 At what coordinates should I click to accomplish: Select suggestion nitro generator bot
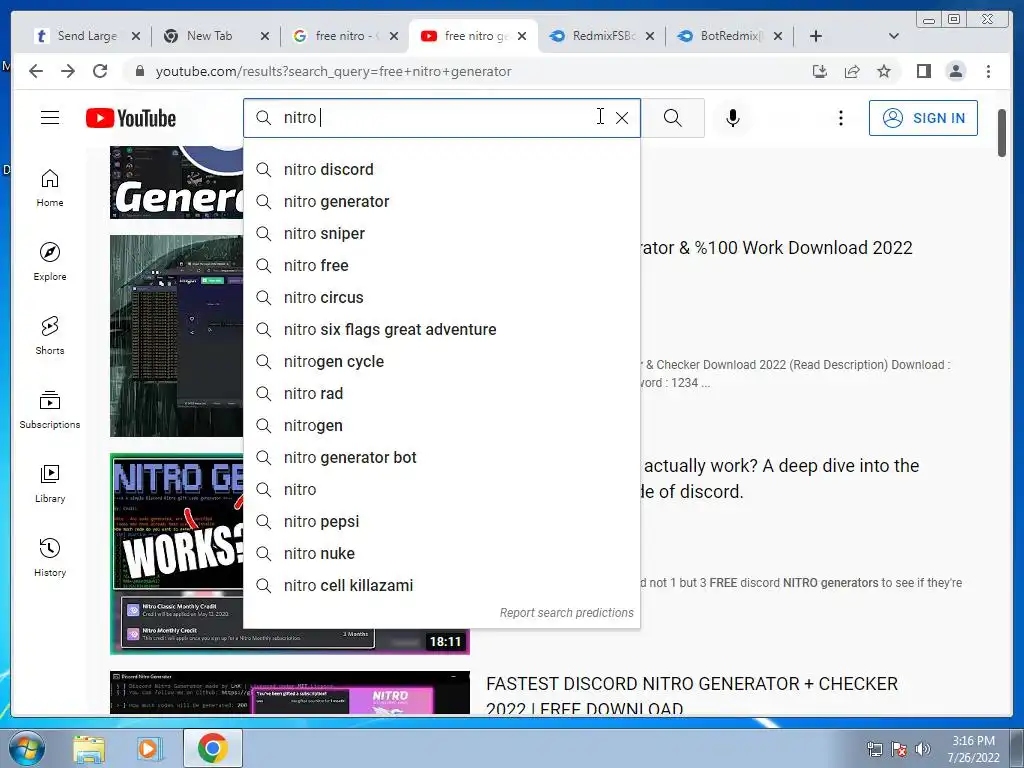coord(441,457)
